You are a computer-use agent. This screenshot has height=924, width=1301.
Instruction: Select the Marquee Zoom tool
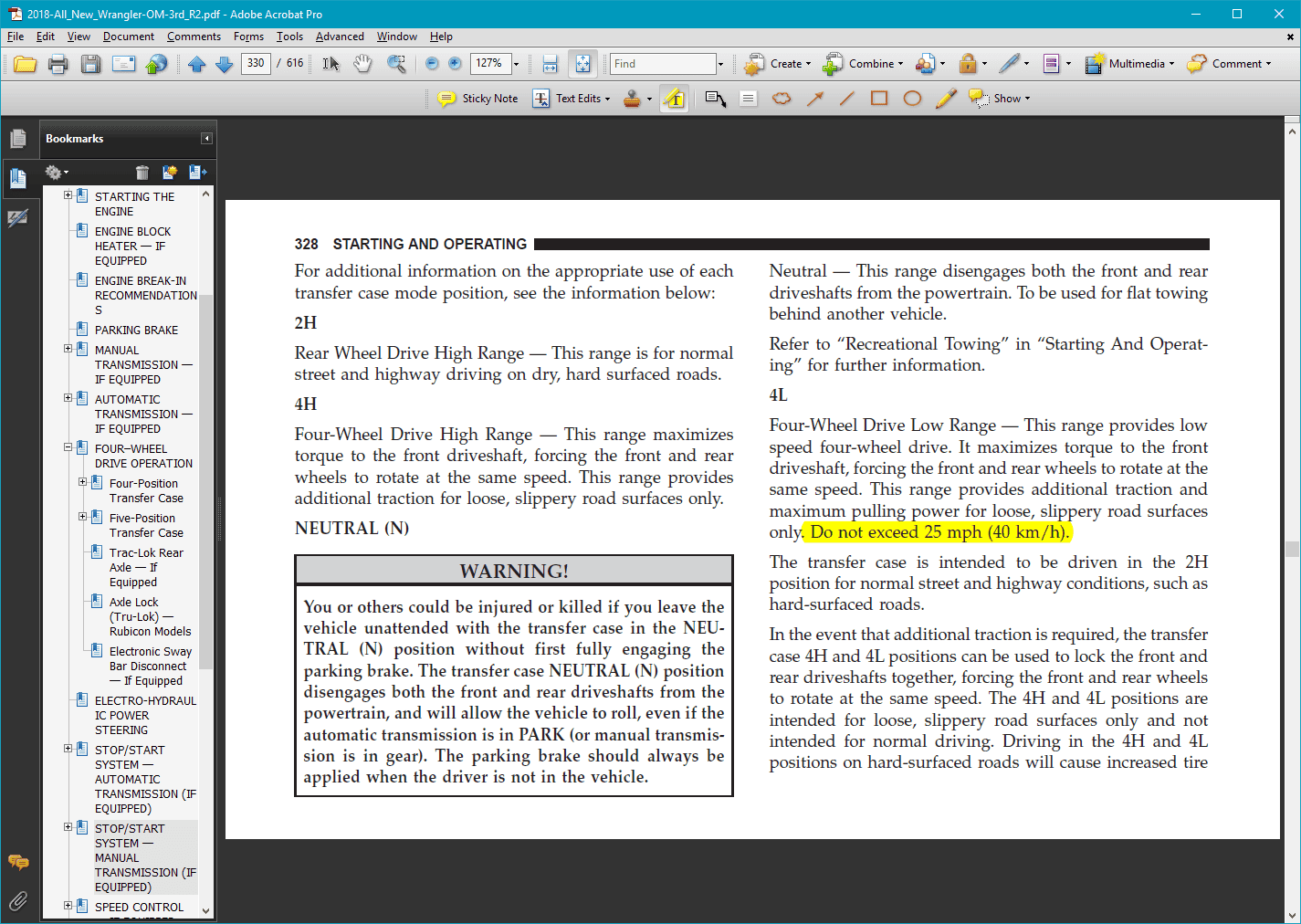click(x=396, y=64)
